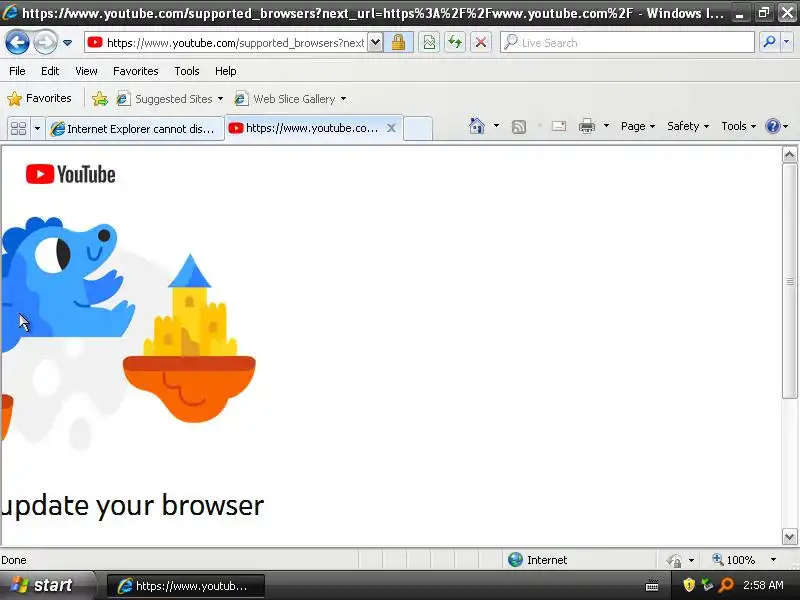Click the RSS feeds icon
The image size is (800, 600).
[519, 127]
